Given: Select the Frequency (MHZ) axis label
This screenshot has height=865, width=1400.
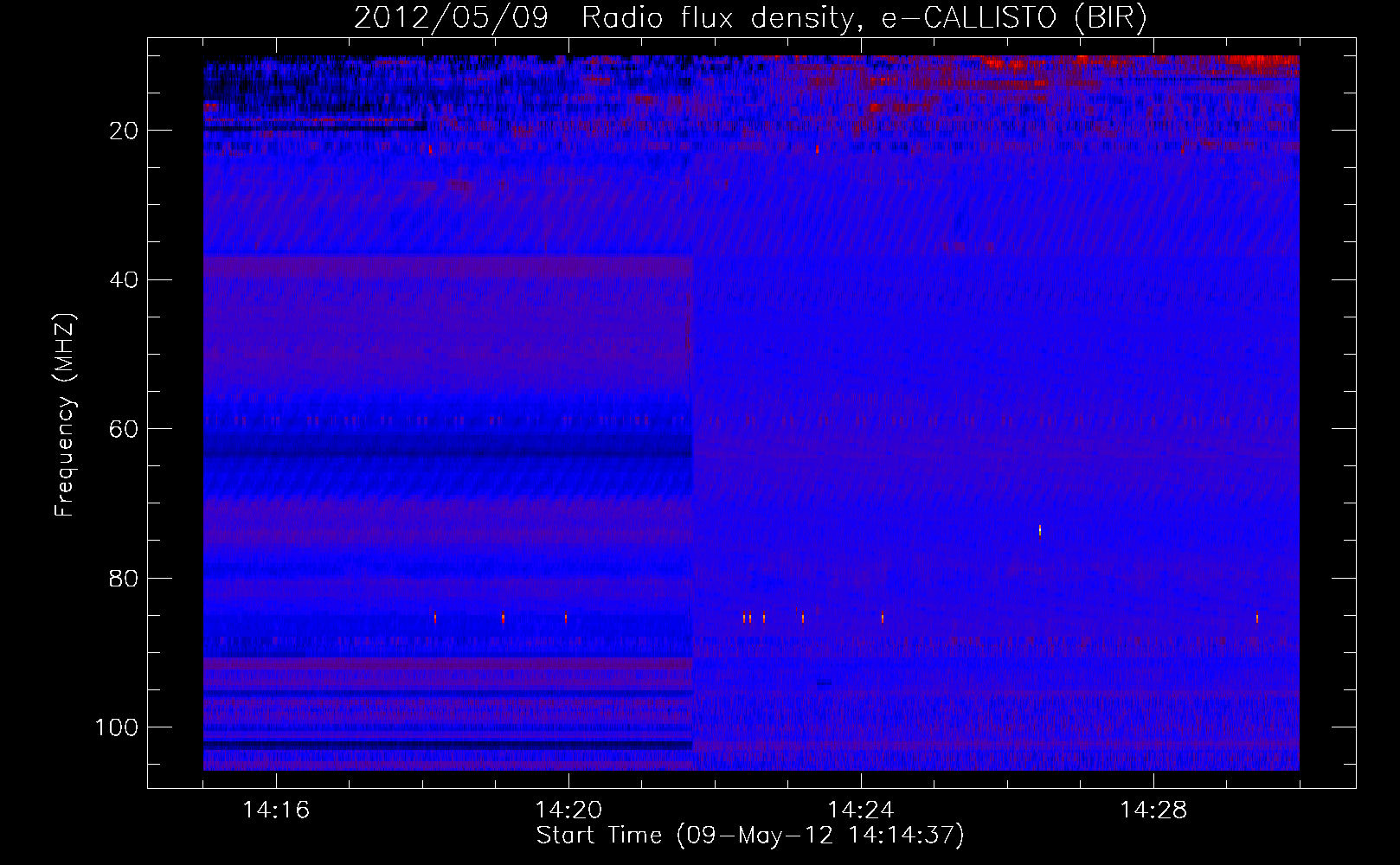Looking at the screenshot, I should (x=65, y=415).
